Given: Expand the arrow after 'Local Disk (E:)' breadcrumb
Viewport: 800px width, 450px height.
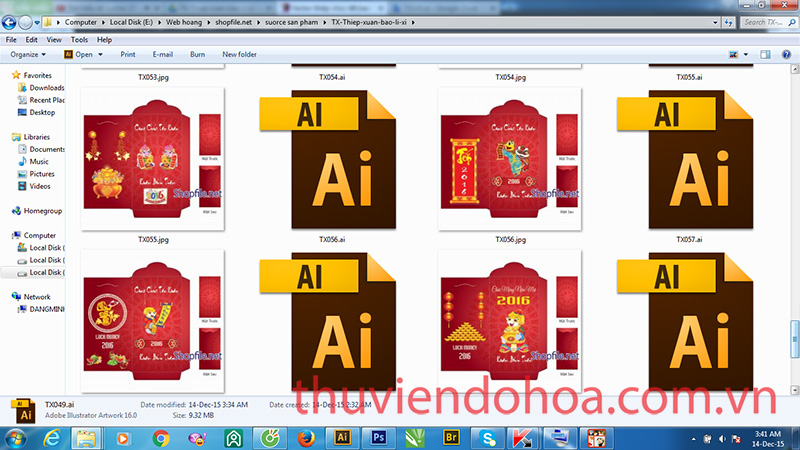Looking at the screenshot, I should click(158, 22).
